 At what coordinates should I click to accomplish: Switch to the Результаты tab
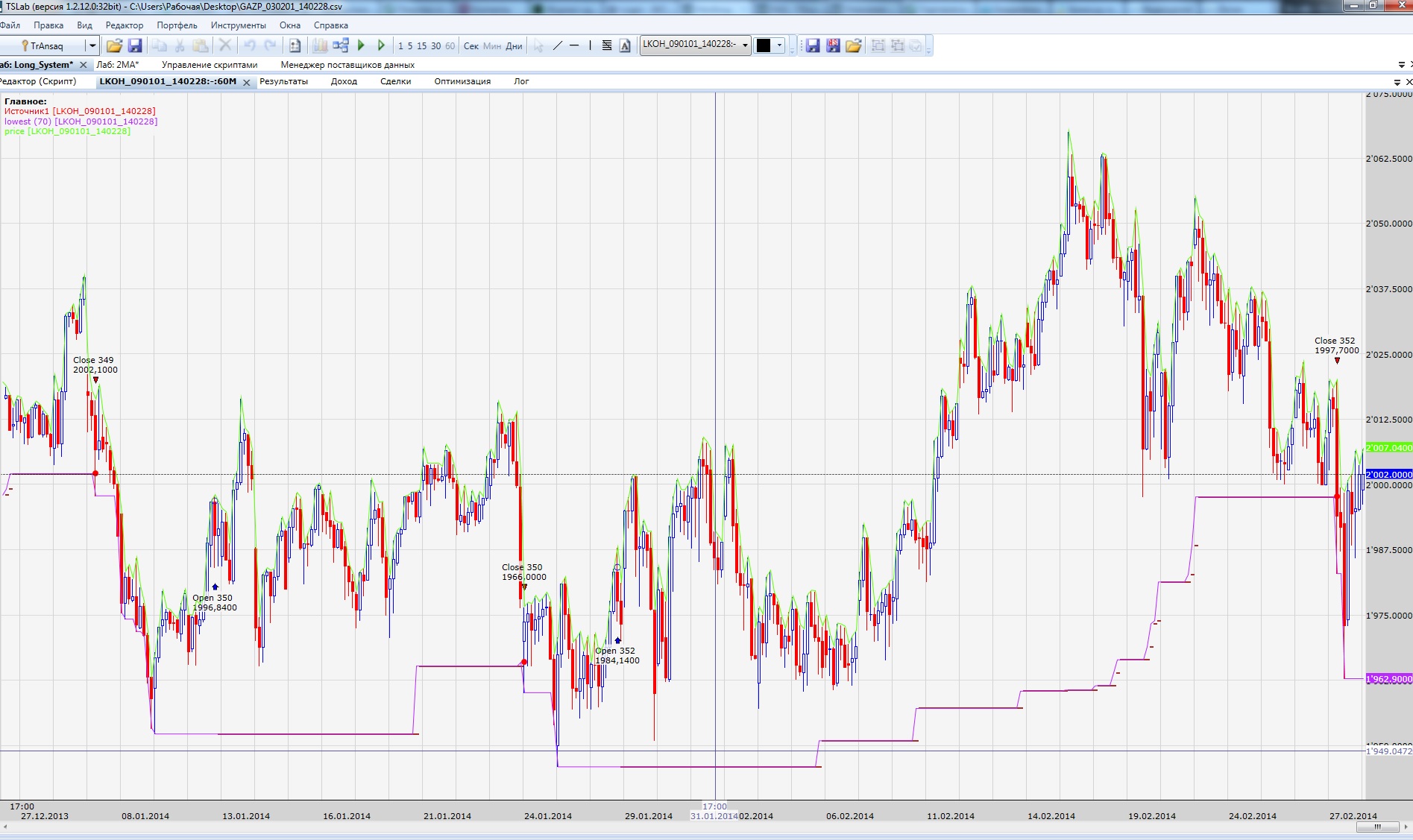(x=283, y=81)
